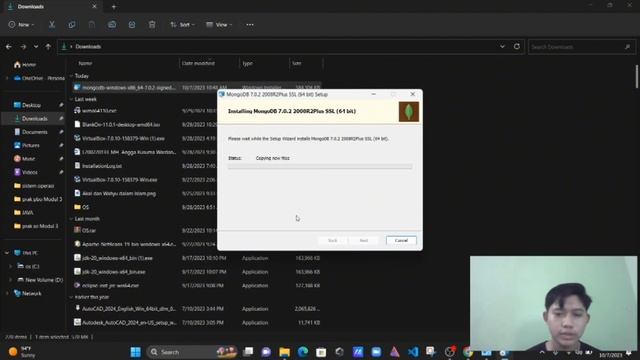Image resolution: width=640 pixels, height=360 pixels.
Task: Click the Cut scissors icon in Explorer toolbar
Action: tap(52, 25)
